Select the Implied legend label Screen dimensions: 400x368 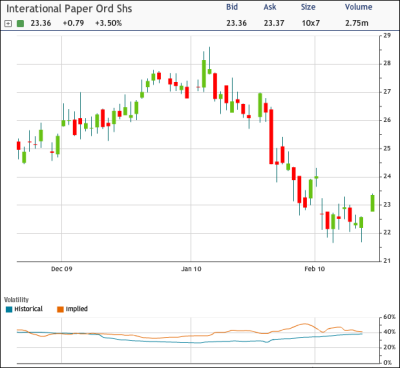pos(77,309)
